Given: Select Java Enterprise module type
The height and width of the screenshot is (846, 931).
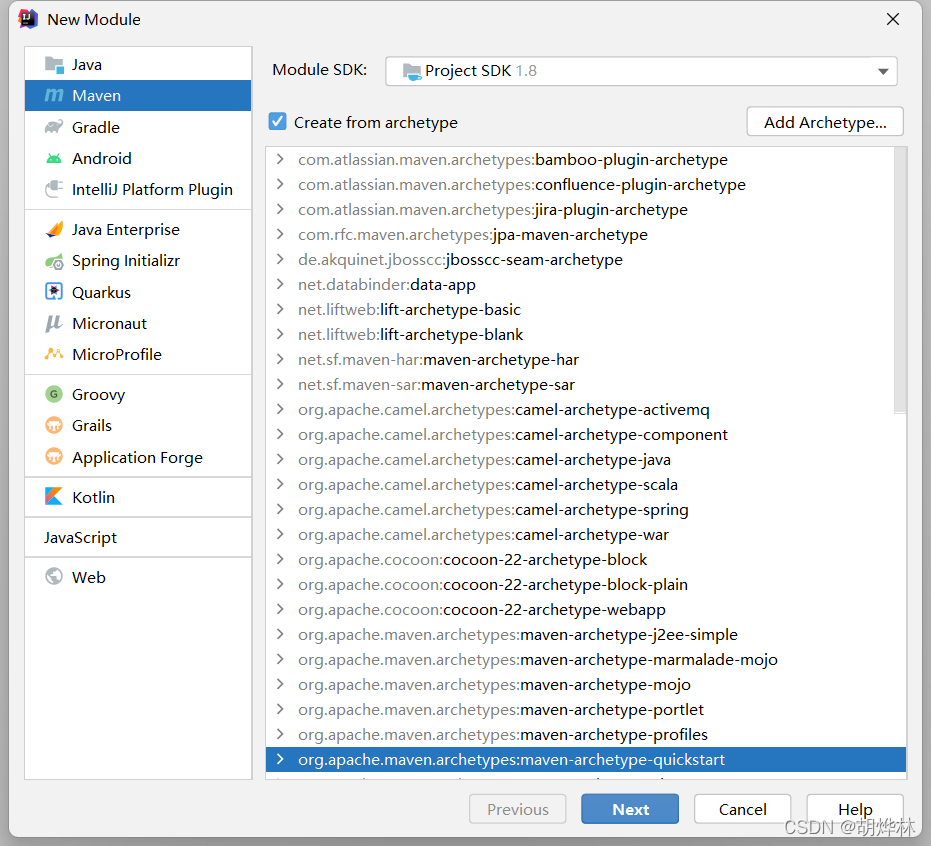Looking at the screenshot, I should tap(138, 229).
